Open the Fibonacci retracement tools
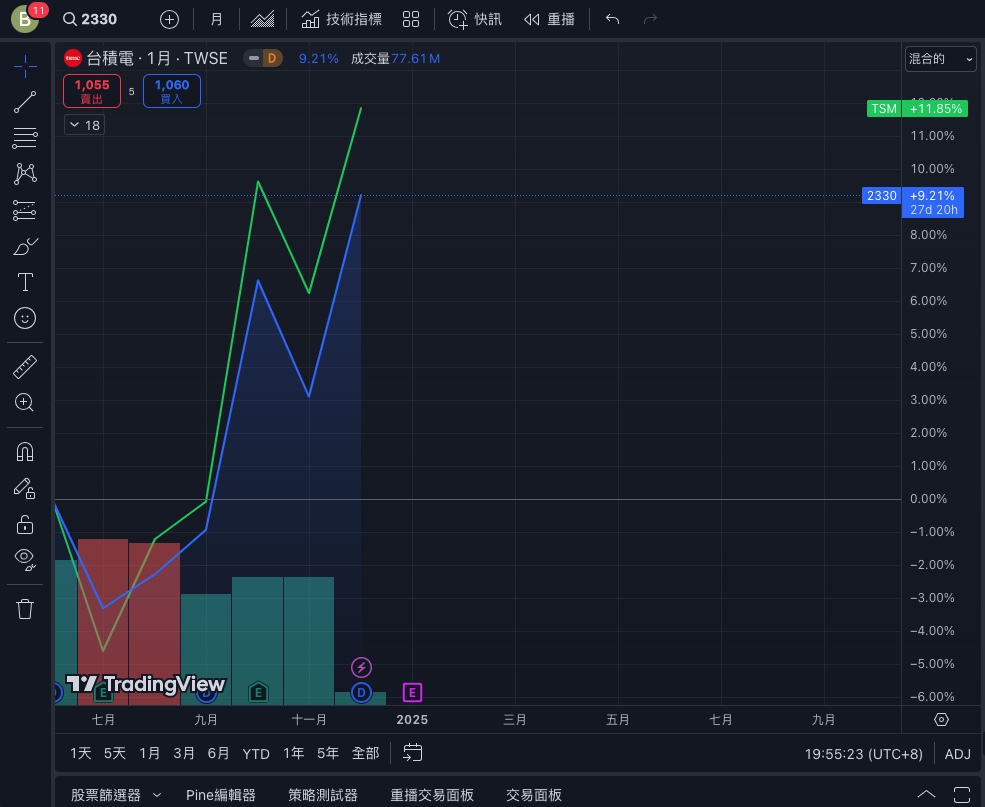 tap(25, 138)
